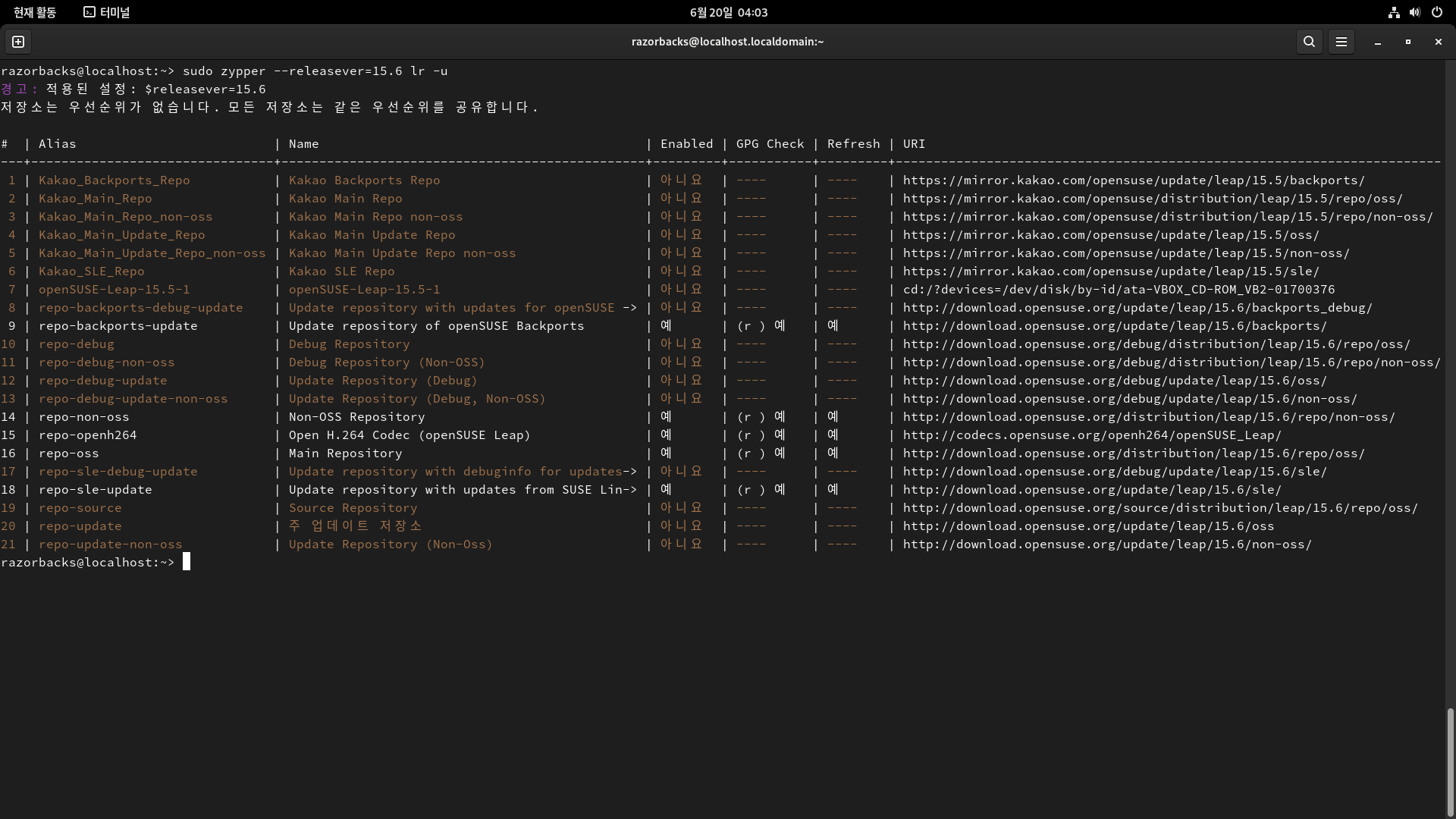
Task: Click the repo-update-non-oss URL
Action: [x=1106, y=544]
